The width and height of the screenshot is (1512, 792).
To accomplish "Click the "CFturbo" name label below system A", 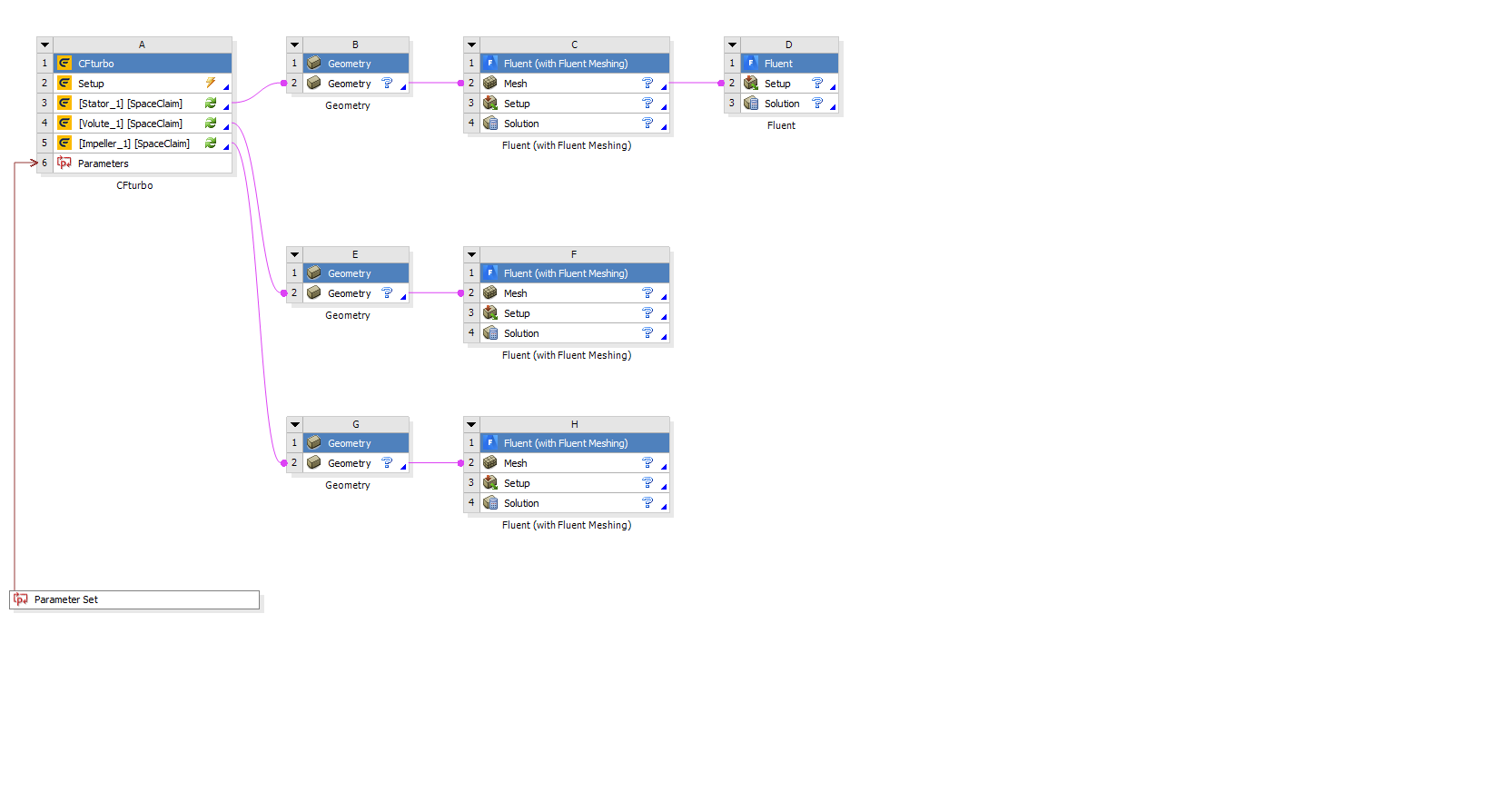I will (134, 185).
